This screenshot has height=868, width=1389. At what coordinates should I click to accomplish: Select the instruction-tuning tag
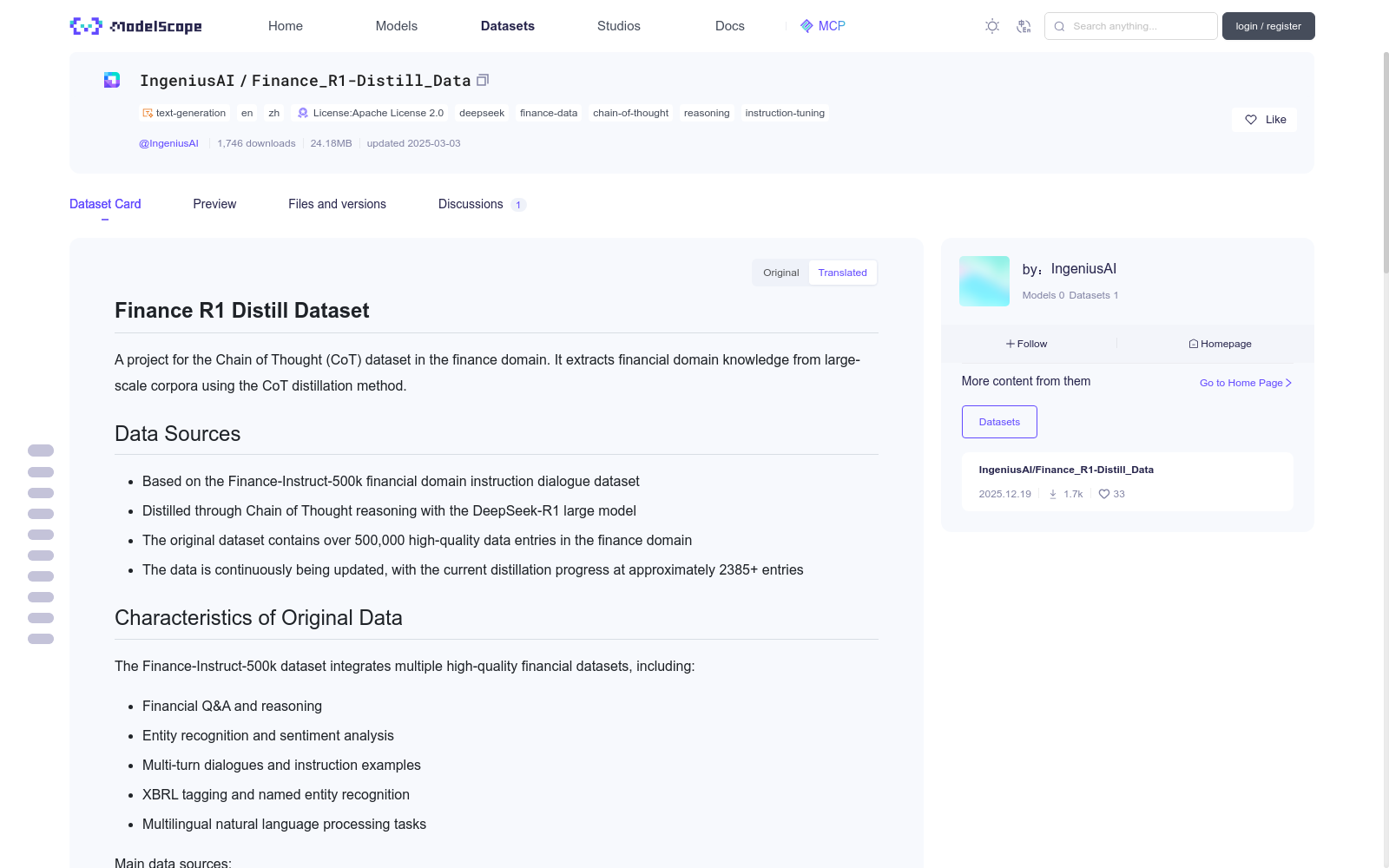click(785, 113)
